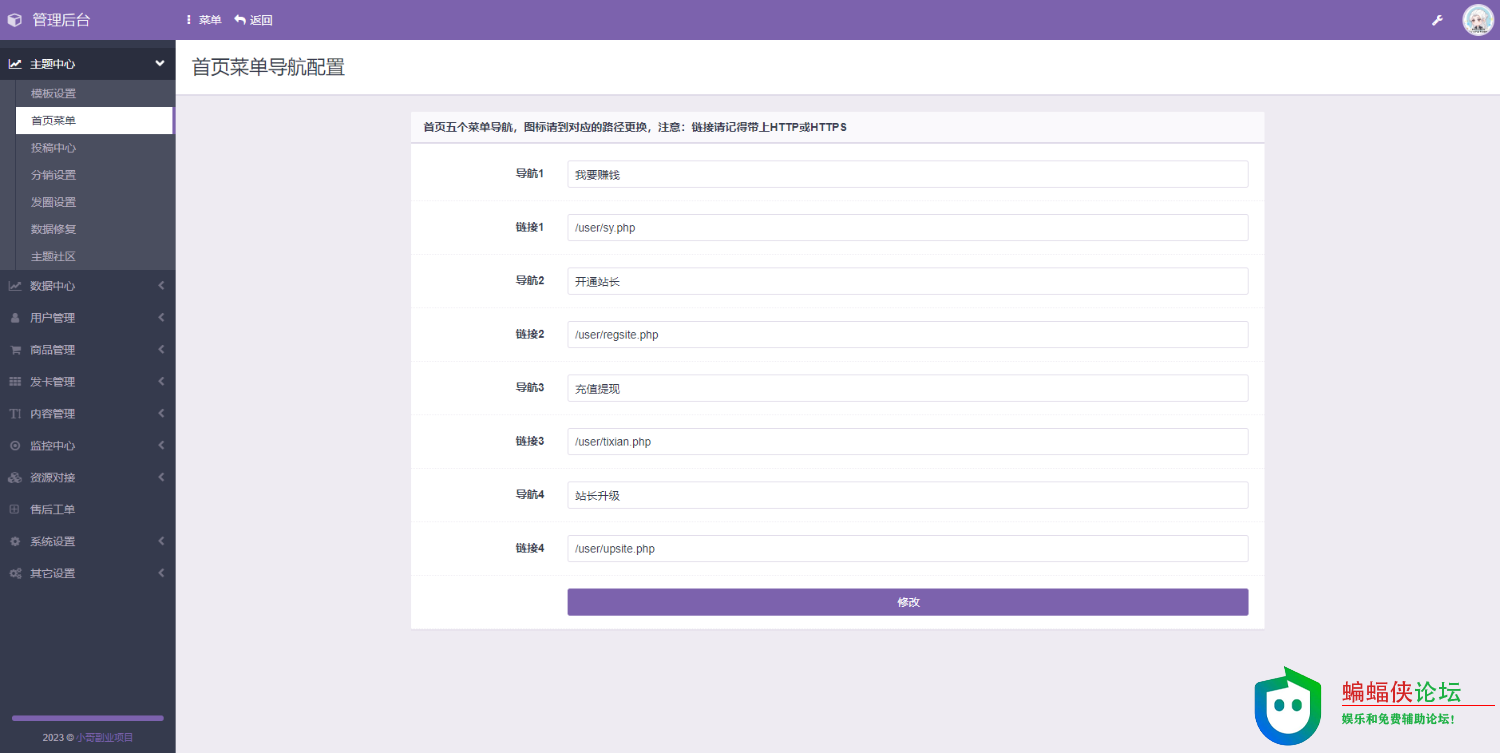Image resolution: width=1500 pixels, height=753 pixels.
Task: Click the 导航3 field label
Action: pos(529,388)
